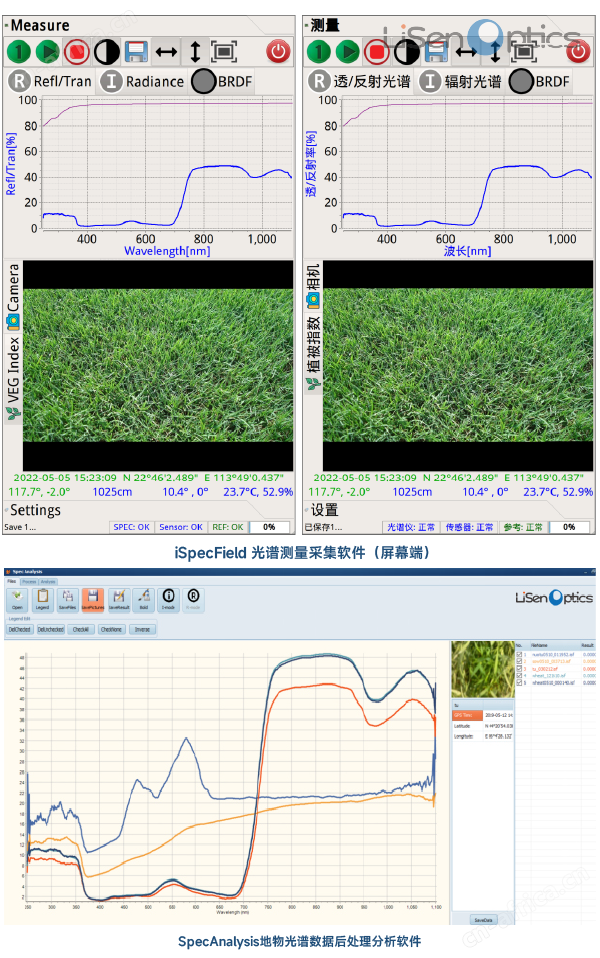The image size is (600, 958).
Task: Start continuous measurement in English Measure panel
Action: (x=48, y=52)
